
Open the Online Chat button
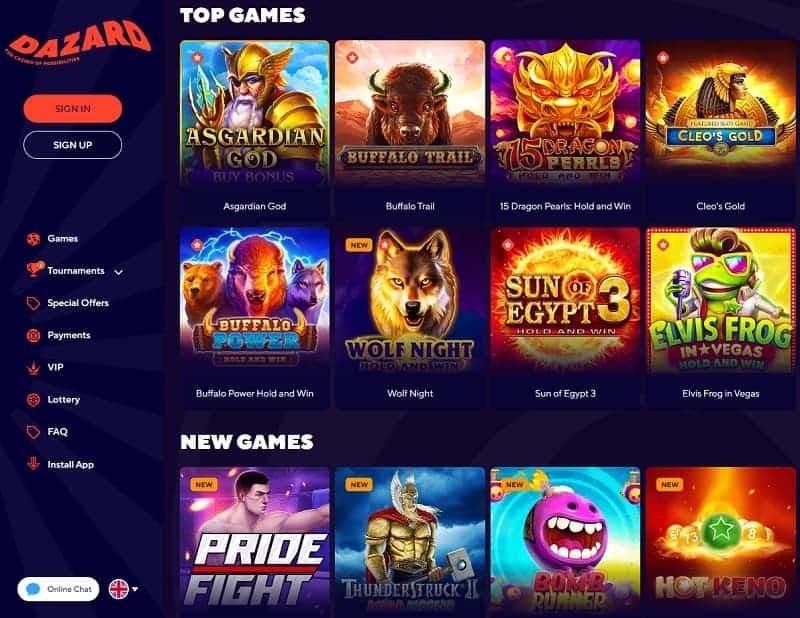(x=58, y=589)
